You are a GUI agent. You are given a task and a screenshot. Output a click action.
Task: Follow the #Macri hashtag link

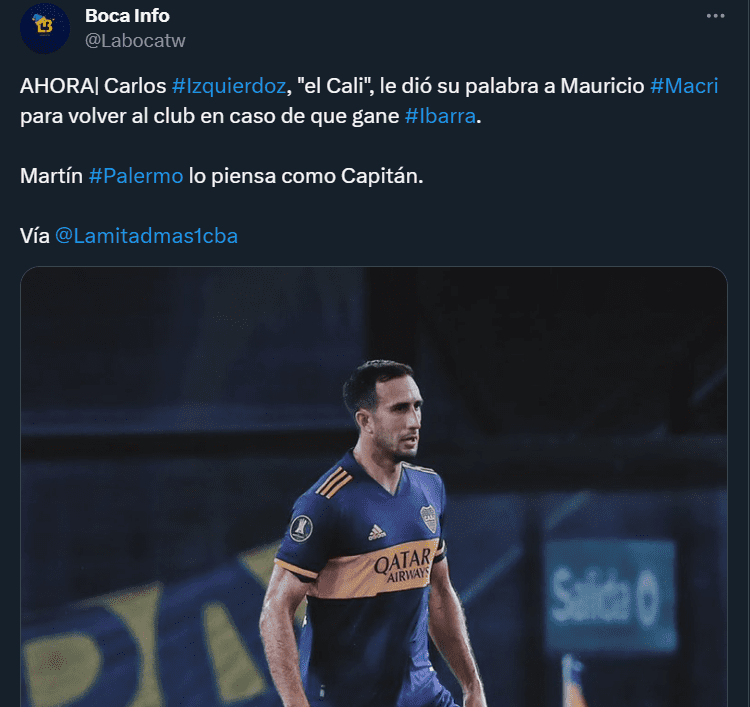click(x=684, y=86)
